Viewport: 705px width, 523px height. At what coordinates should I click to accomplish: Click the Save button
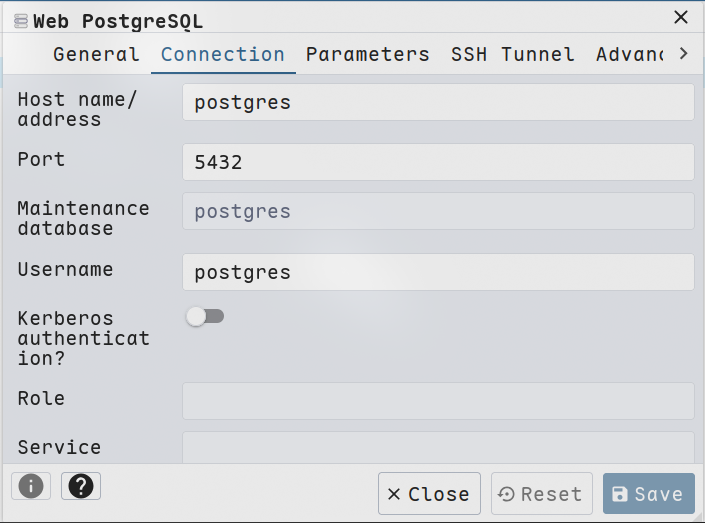coord(648,494)
